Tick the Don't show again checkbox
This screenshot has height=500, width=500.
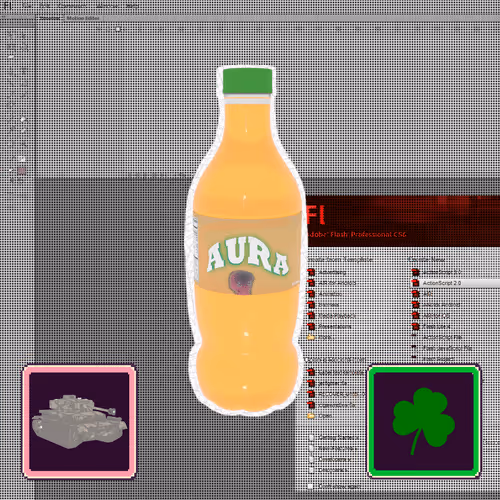[311, 486]
